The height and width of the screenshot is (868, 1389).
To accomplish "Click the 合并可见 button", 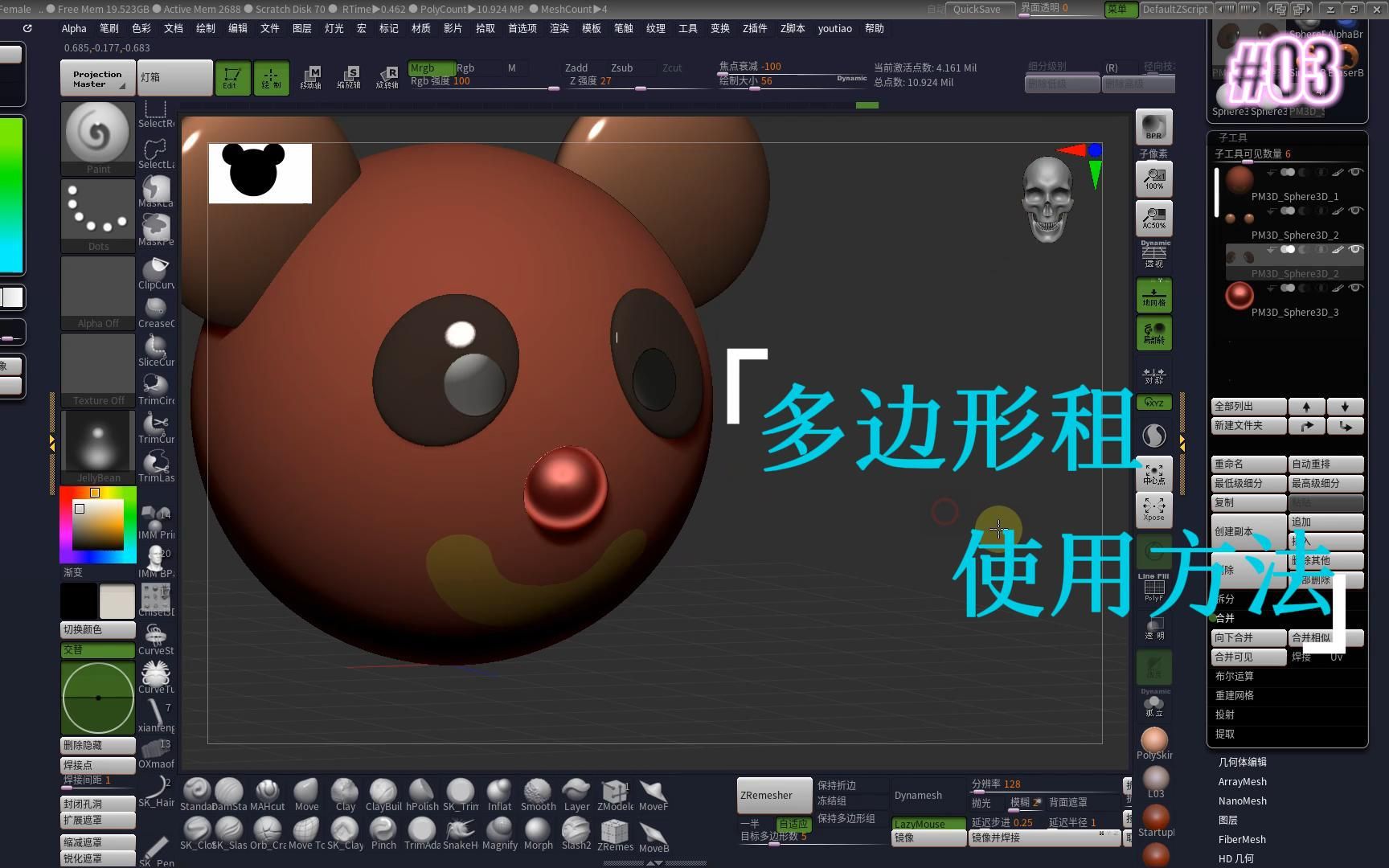I will pos(1235,657).
